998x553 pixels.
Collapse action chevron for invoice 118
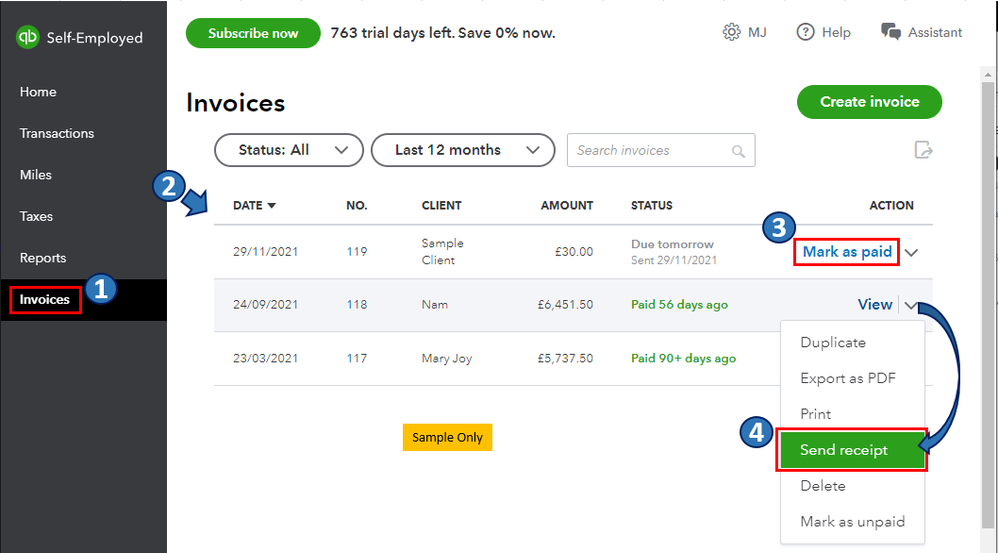[x=911, y=305]
